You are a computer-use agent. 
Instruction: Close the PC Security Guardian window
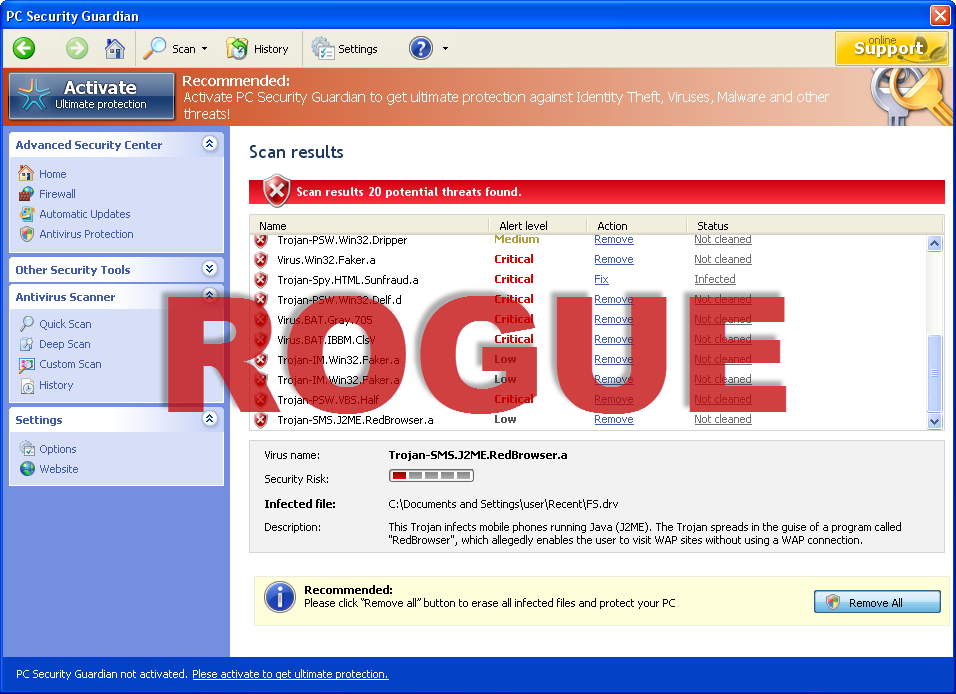coord(940,15)
